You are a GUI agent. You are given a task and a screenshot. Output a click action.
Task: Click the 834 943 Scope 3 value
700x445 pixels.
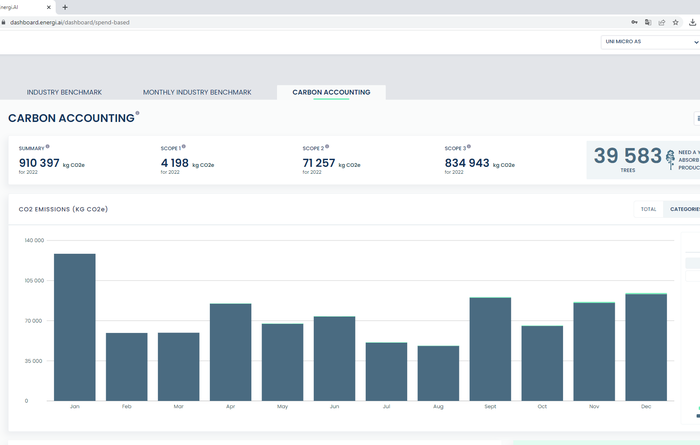(467, 163)
